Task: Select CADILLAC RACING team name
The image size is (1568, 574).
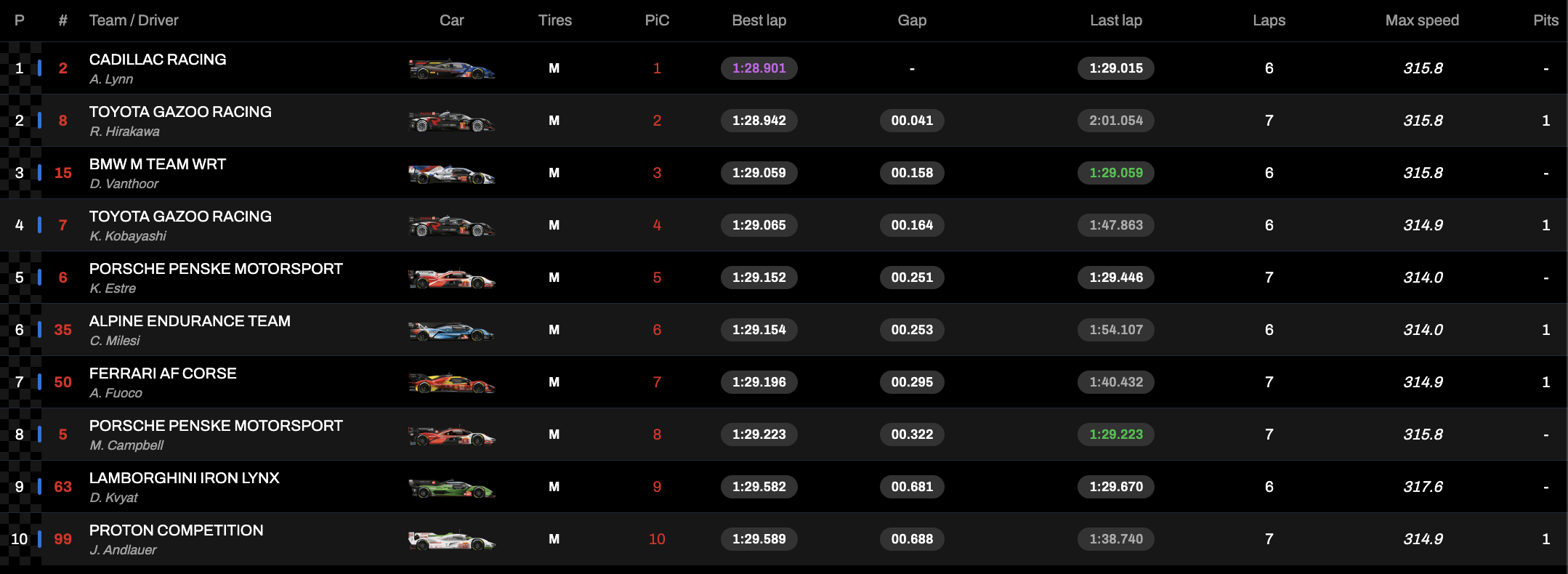Action: click(158, 60)
